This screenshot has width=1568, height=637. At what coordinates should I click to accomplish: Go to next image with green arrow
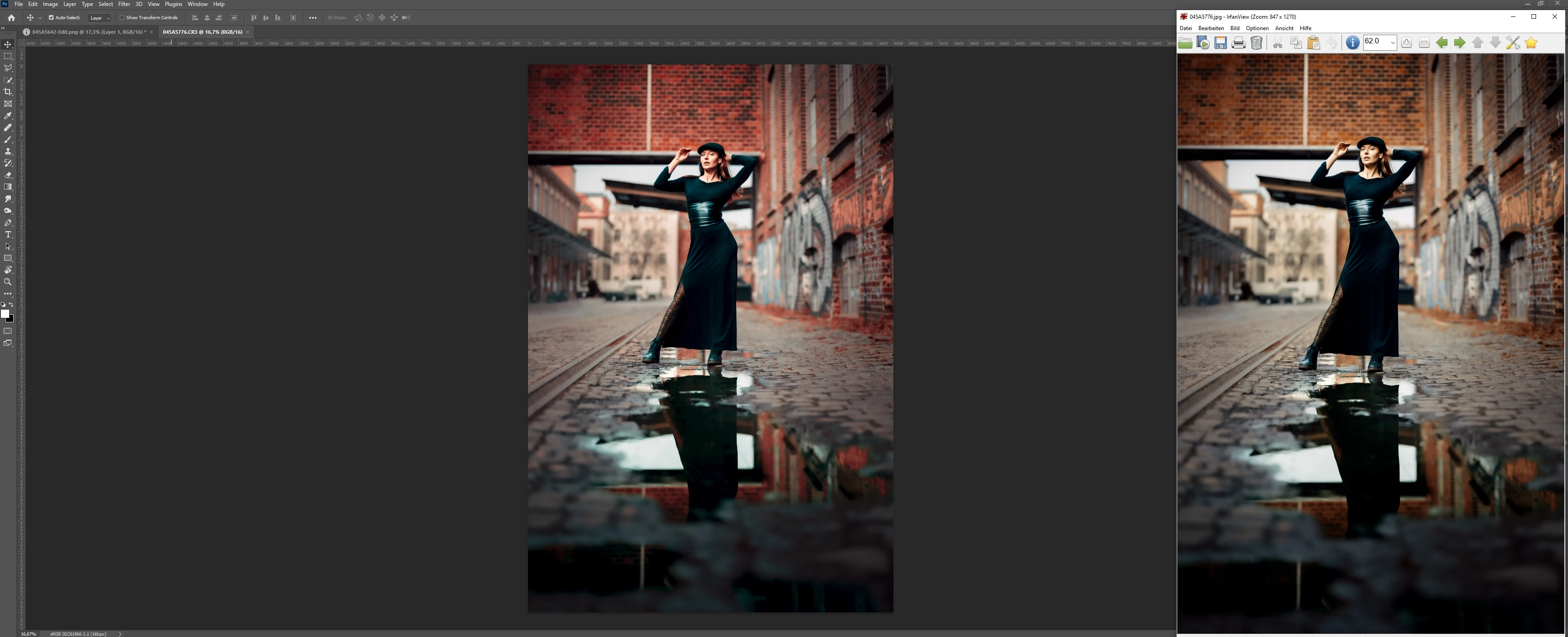pos(1460,42)
